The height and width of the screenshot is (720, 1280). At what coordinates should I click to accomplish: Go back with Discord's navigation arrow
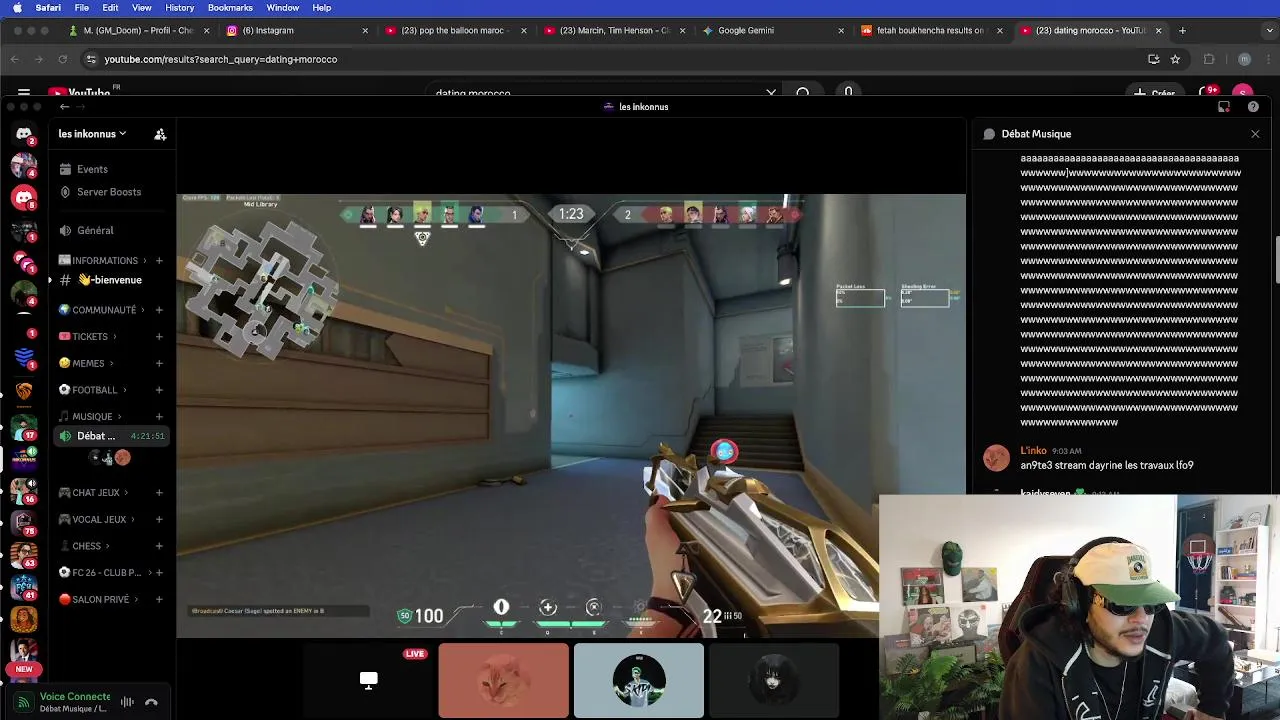[x=64, y=107]
